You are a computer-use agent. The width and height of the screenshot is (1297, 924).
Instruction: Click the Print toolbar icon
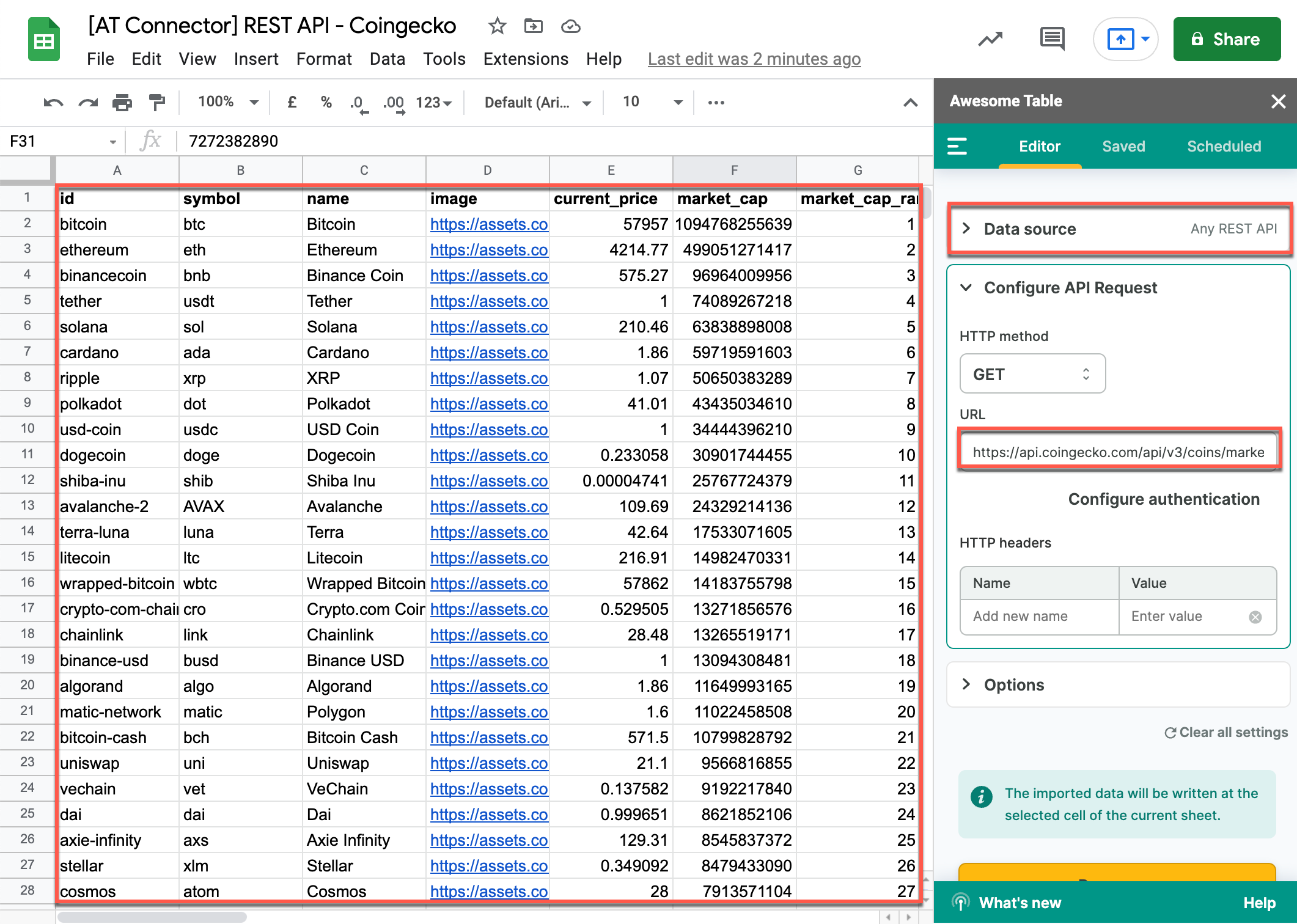pyautogui.click(x=122, y=103)
